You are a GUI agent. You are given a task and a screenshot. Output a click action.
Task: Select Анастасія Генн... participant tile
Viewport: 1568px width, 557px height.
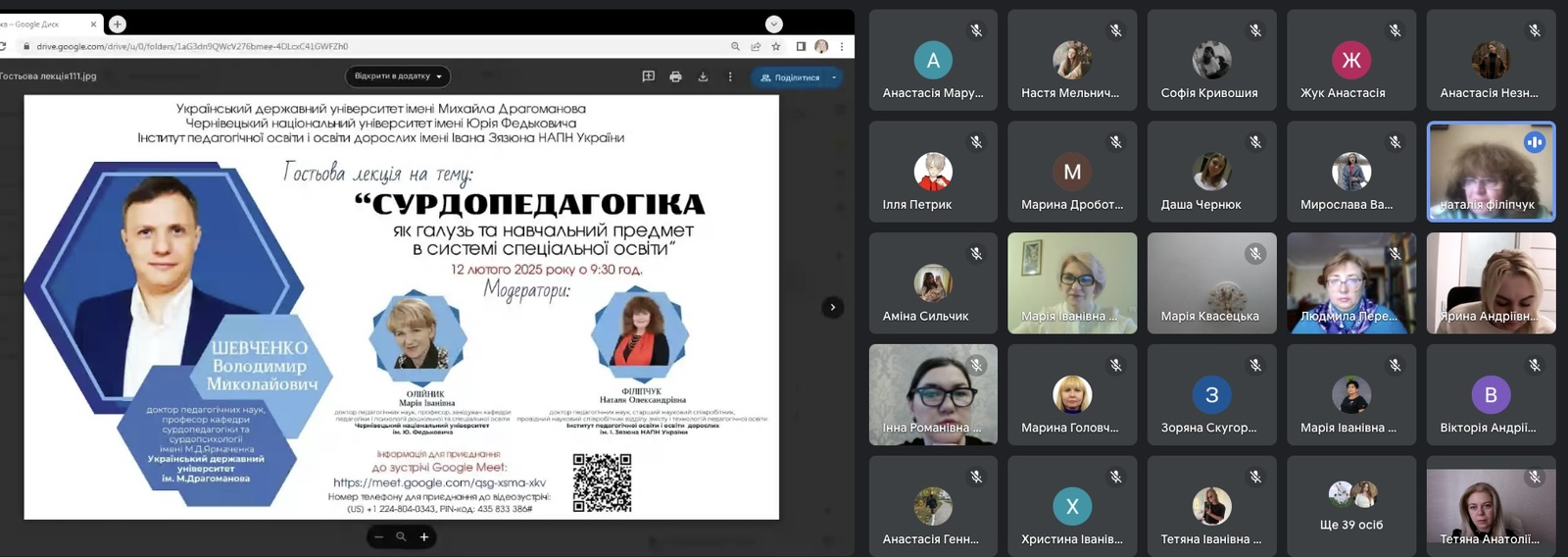pyautogui.click(x=933, y=506)
